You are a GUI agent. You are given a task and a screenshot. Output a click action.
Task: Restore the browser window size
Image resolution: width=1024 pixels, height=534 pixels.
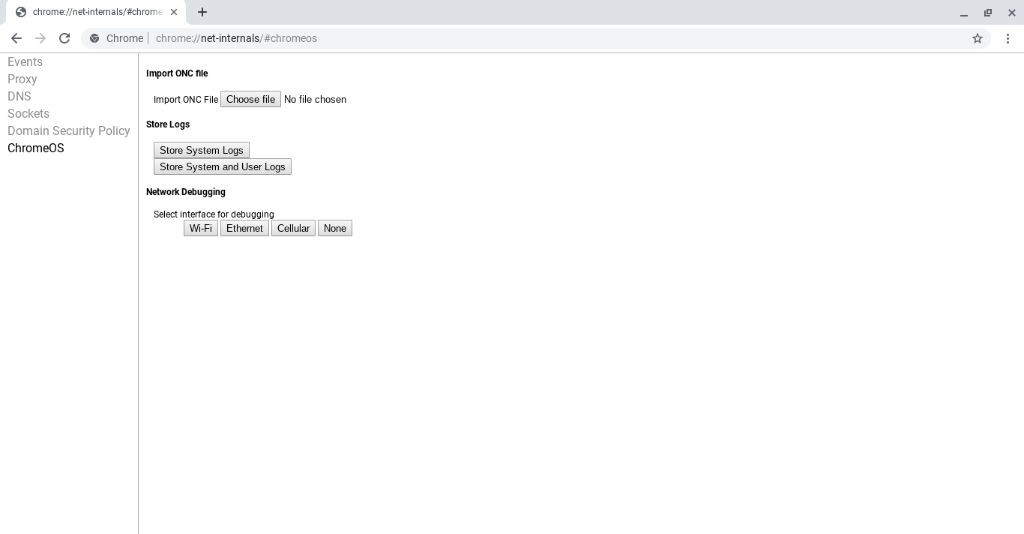pyautogui.click(x=987, y=12)
